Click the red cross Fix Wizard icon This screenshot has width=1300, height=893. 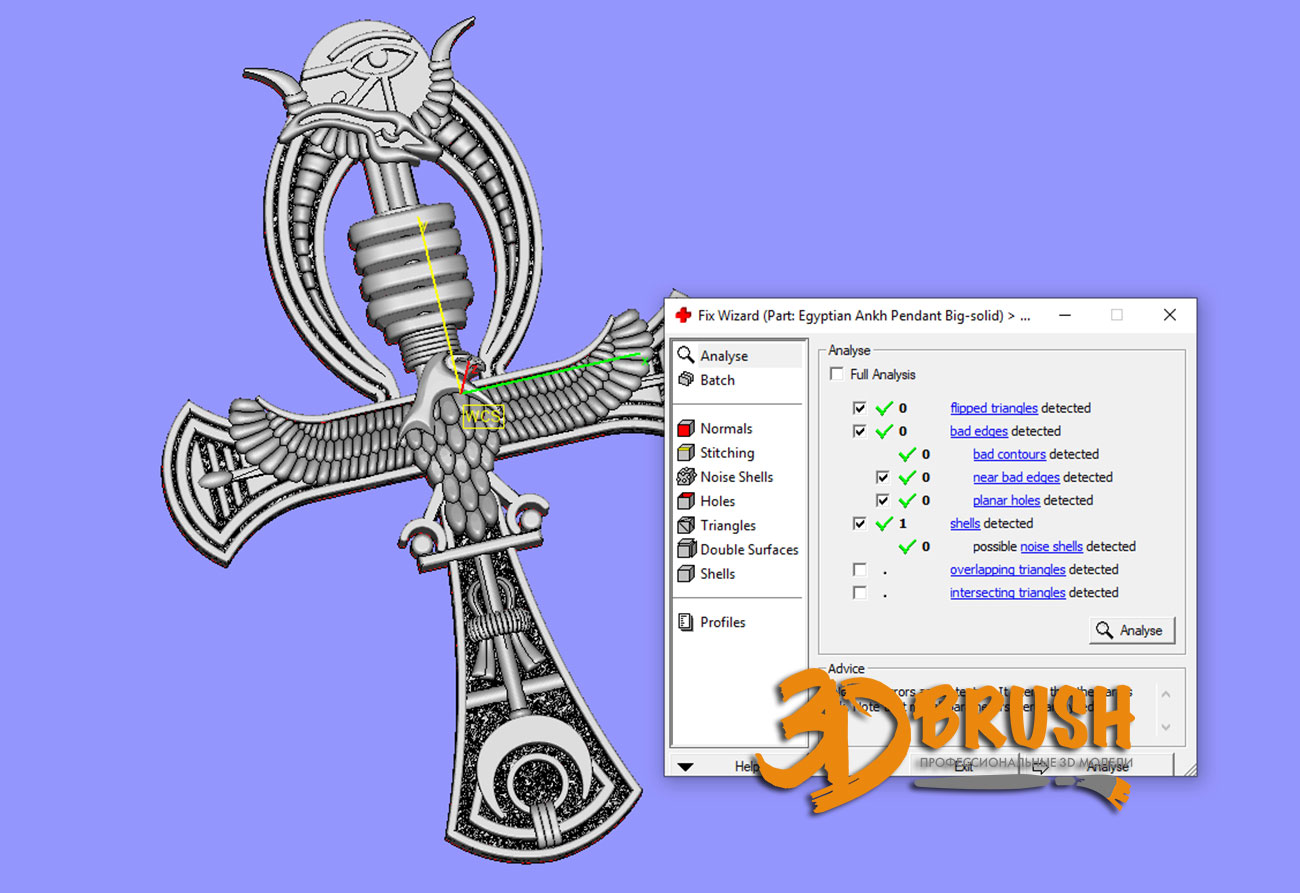(683, 315)
